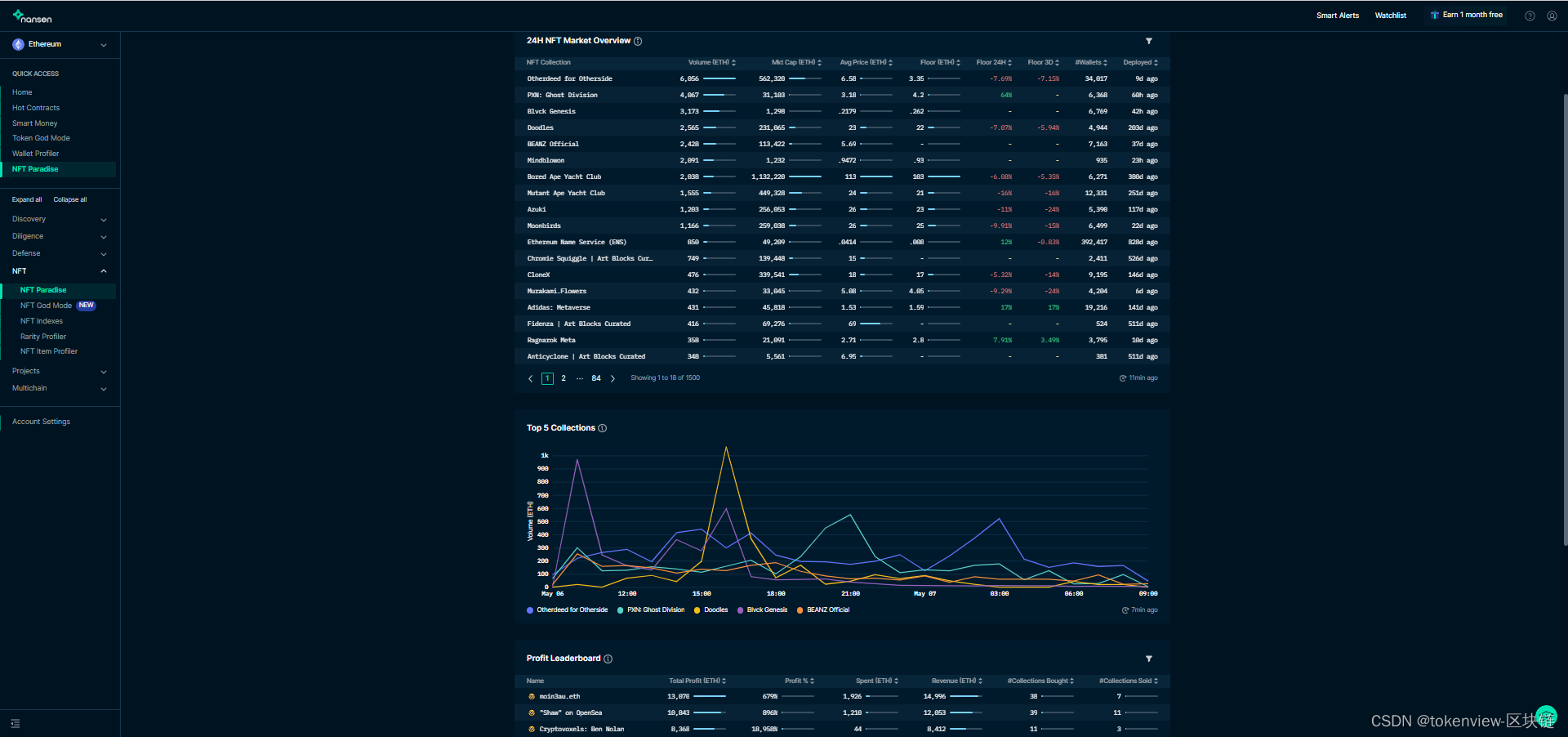Image resolution: width=1568 pixels, height=737 pixels.
Task: Open Home in Quick Access
Action: tap(22, 92)
